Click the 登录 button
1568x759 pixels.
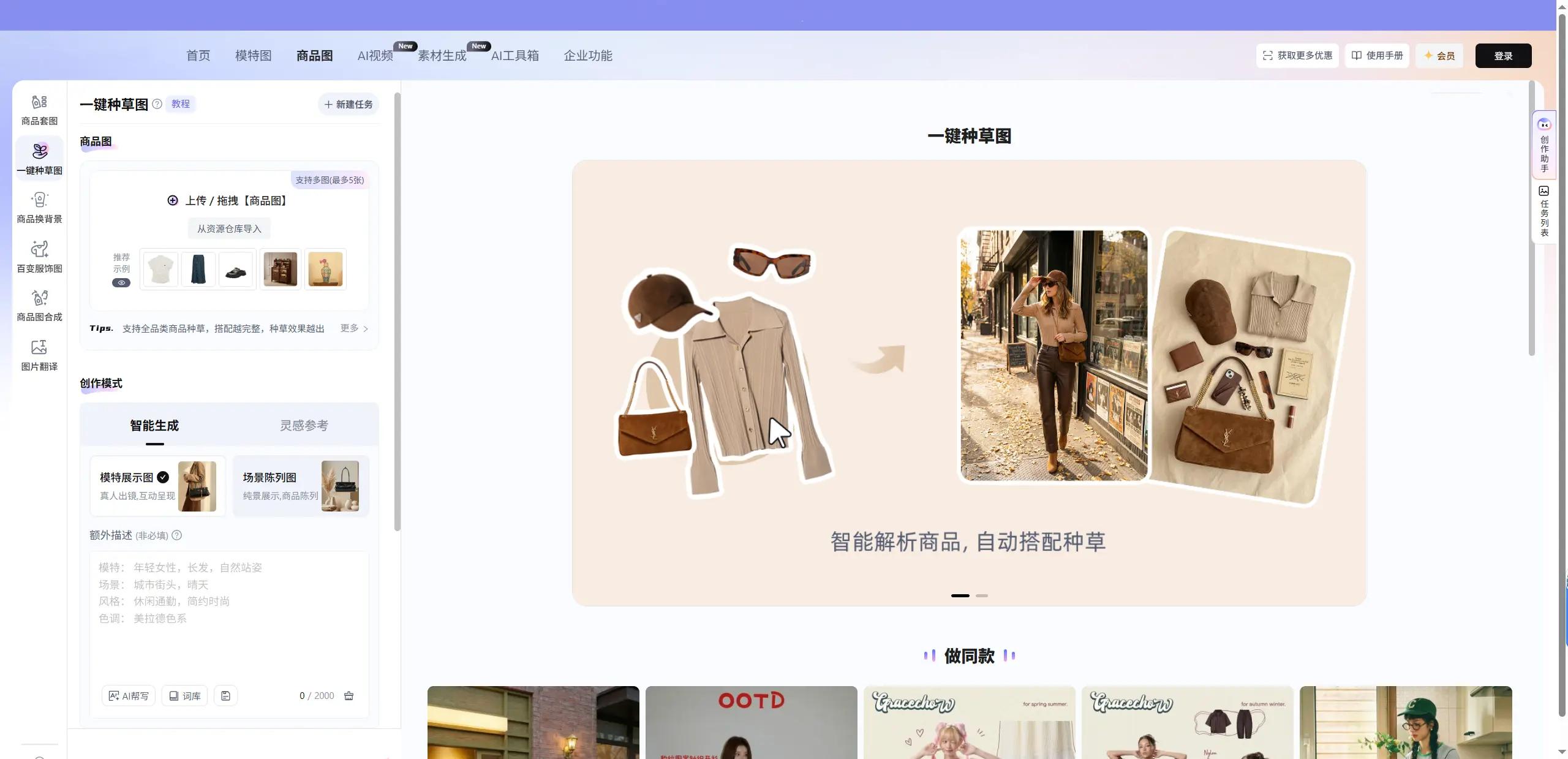point(1503,56)
